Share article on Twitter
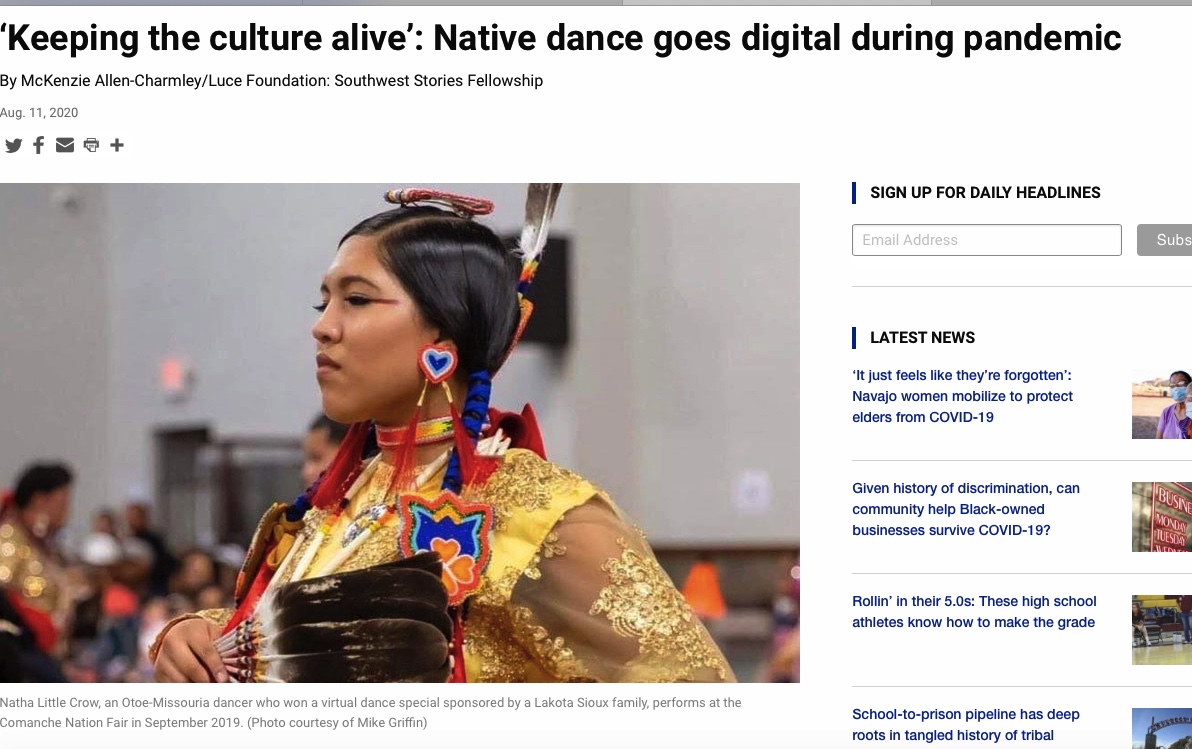 [x=13, y=145]
